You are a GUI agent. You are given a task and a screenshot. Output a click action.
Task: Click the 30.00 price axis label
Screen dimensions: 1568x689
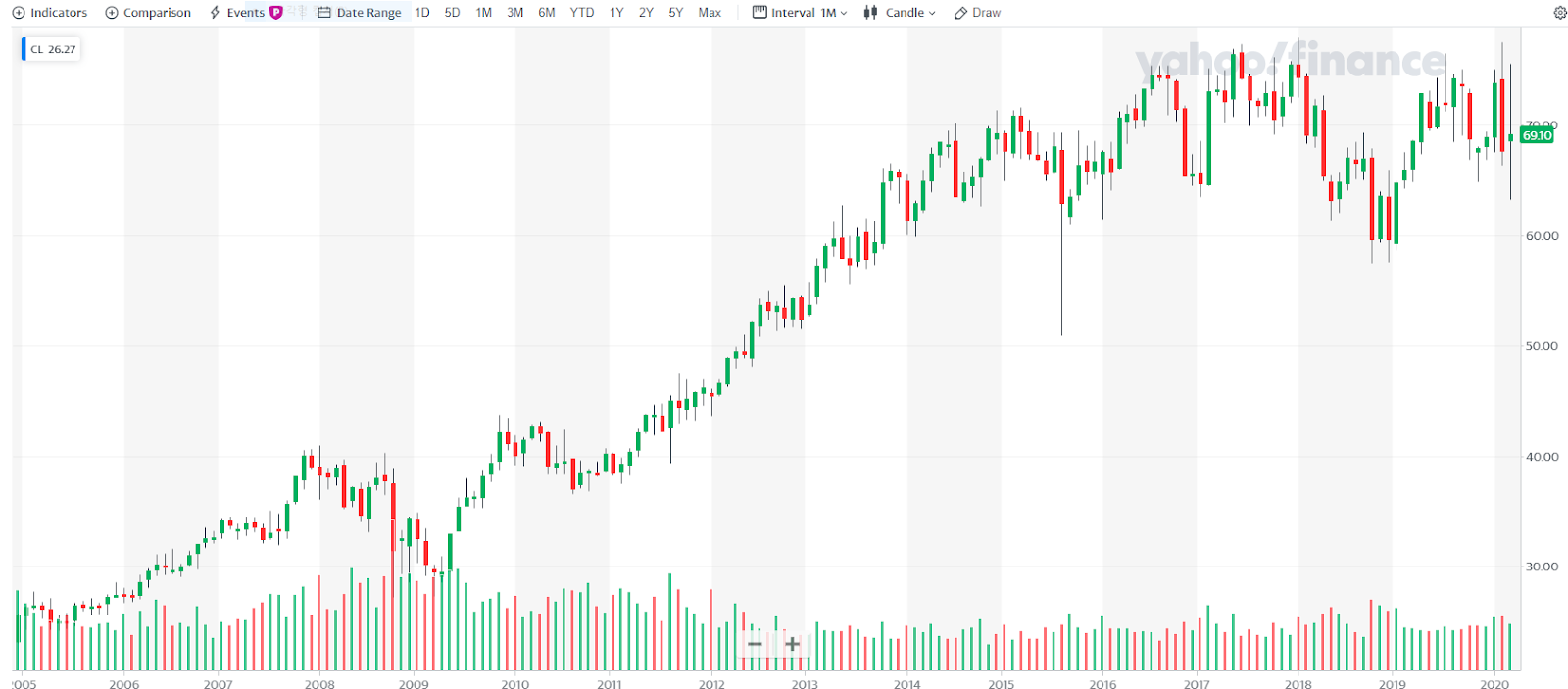(1542, 566)
